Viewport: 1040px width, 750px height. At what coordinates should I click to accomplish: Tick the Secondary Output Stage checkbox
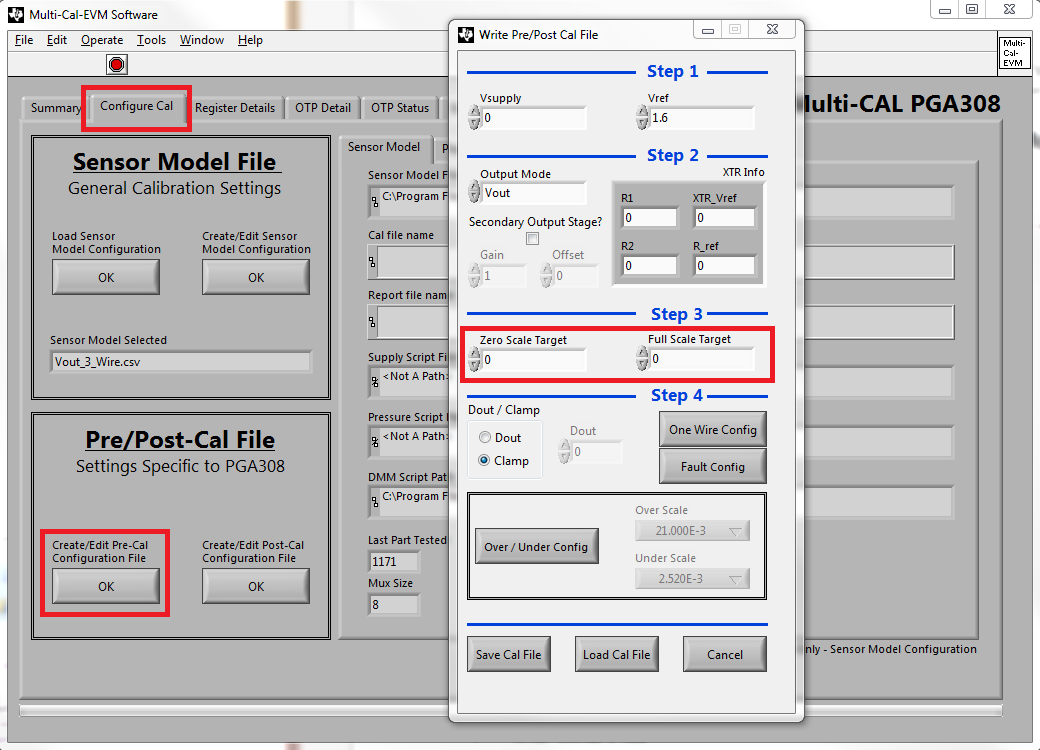coord(533,239)
